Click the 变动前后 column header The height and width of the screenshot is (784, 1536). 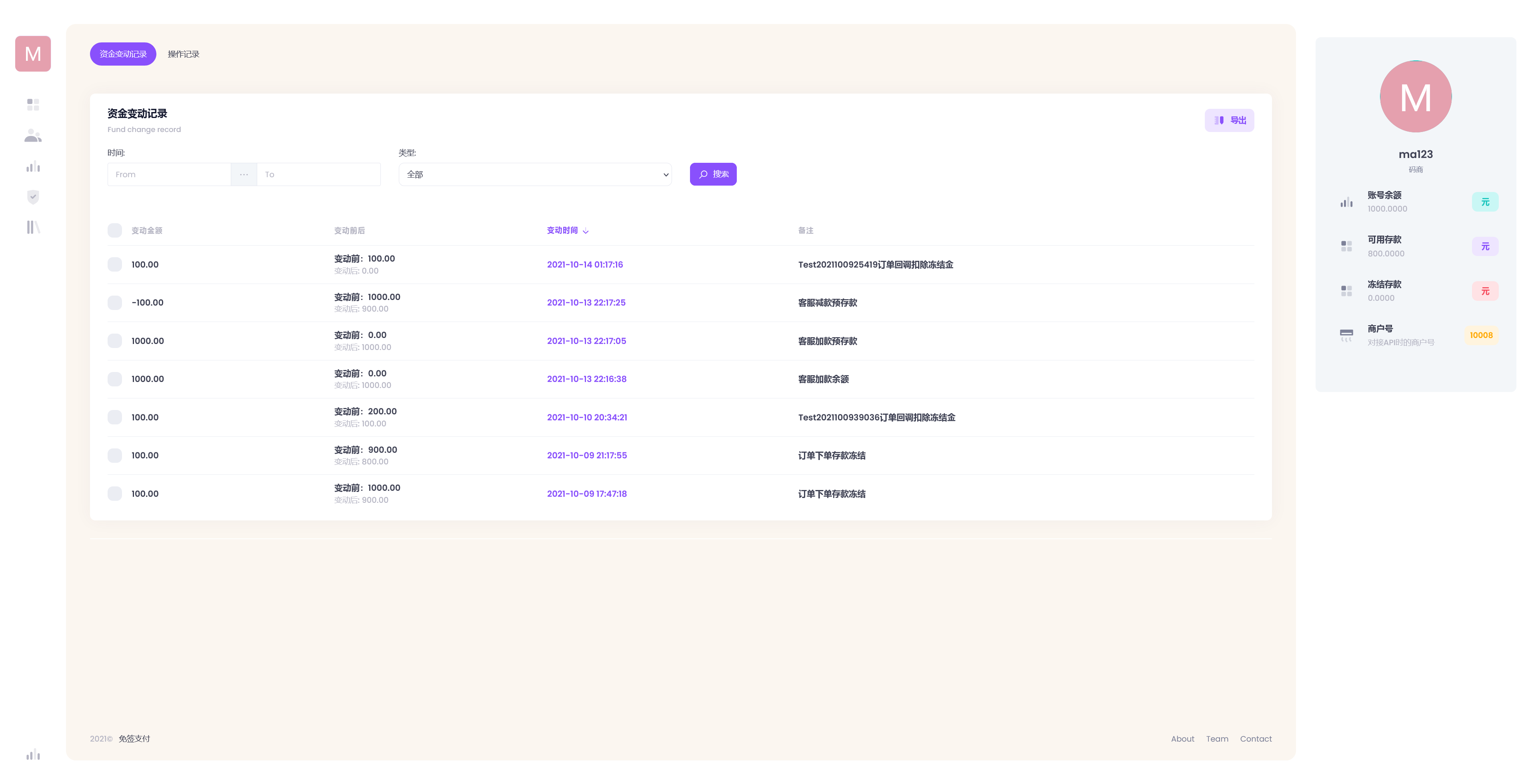pos(350,231)
